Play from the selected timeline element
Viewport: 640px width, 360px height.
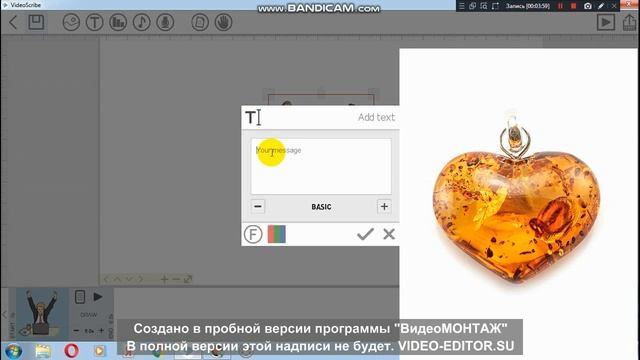pos(98,297)
